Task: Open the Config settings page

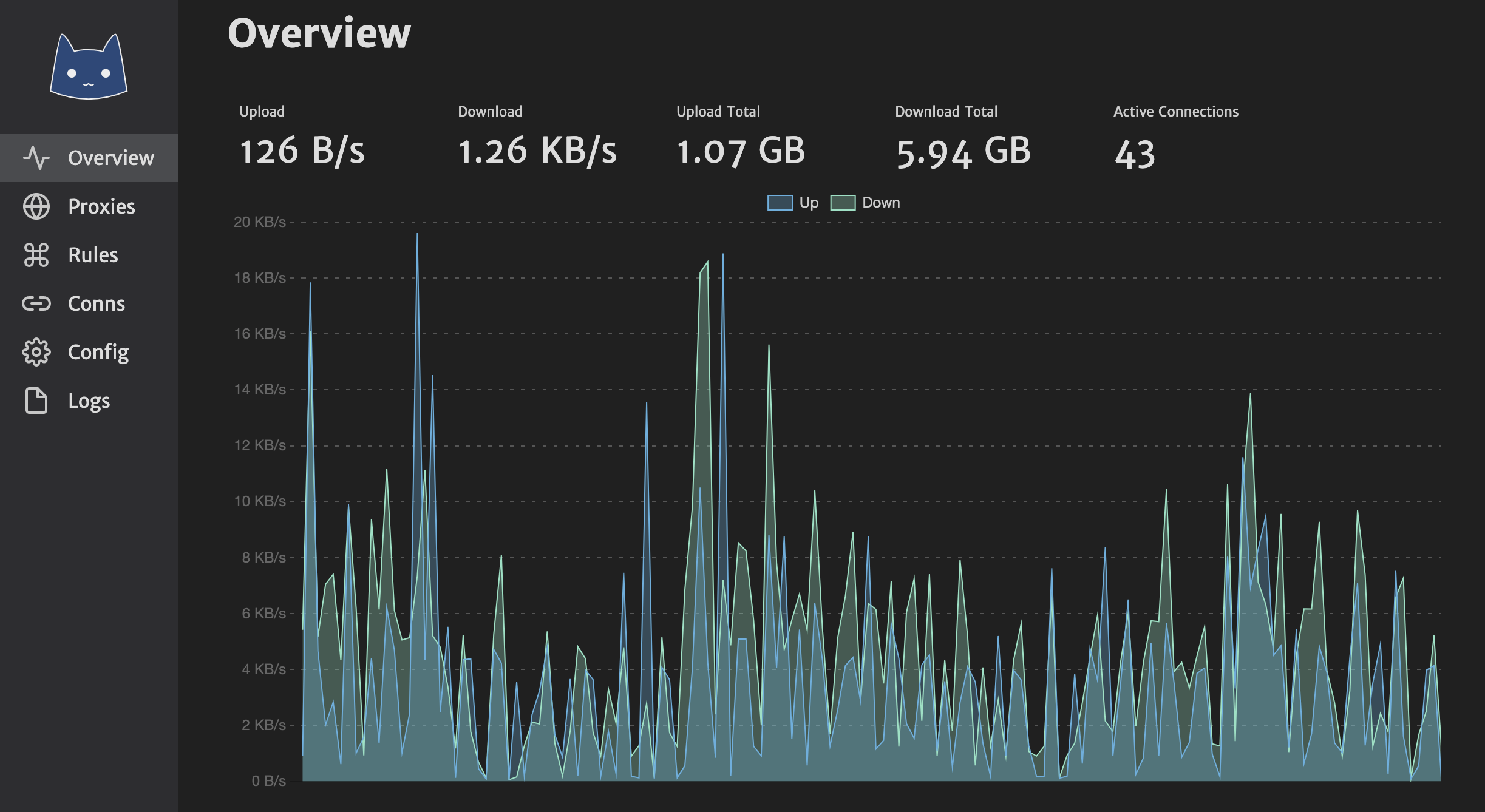Action: (98, 352)
